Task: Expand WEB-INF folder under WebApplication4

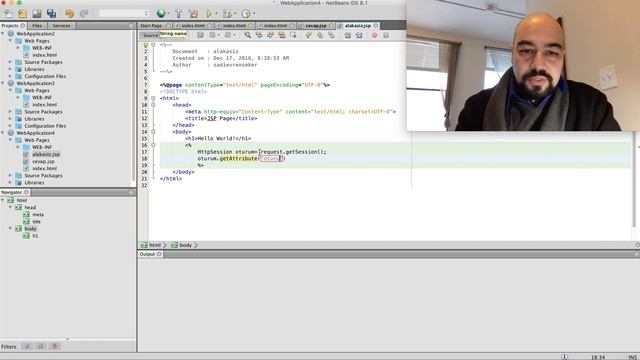Action: pyautogui.click(x=18, y=147)
